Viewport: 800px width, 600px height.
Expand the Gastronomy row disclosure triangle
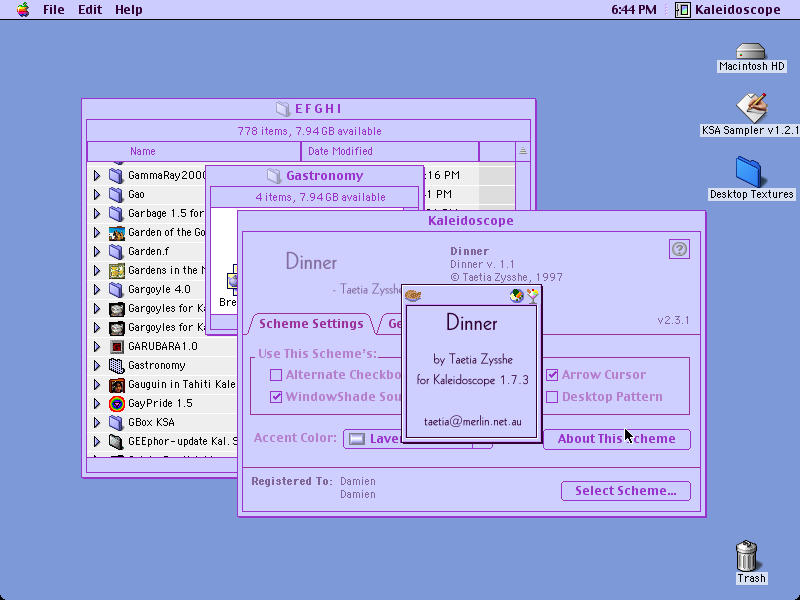96,365
